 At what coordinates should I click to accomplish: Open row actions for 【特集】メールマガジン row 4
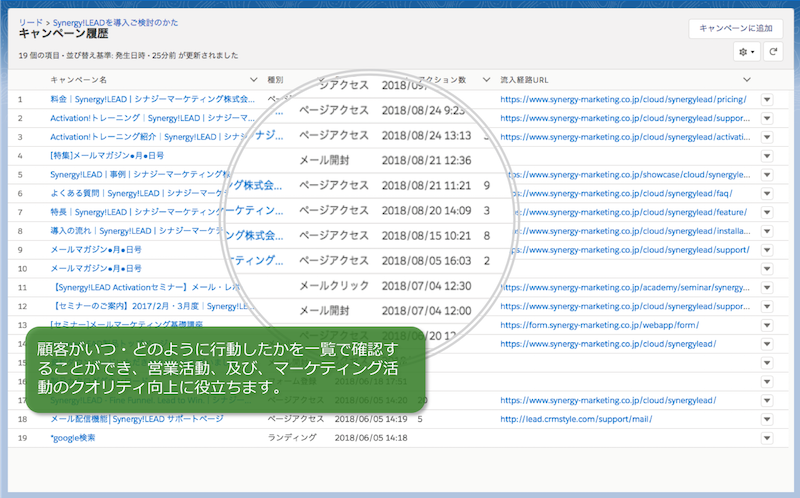pyautogui.click(x=767, y=156)
